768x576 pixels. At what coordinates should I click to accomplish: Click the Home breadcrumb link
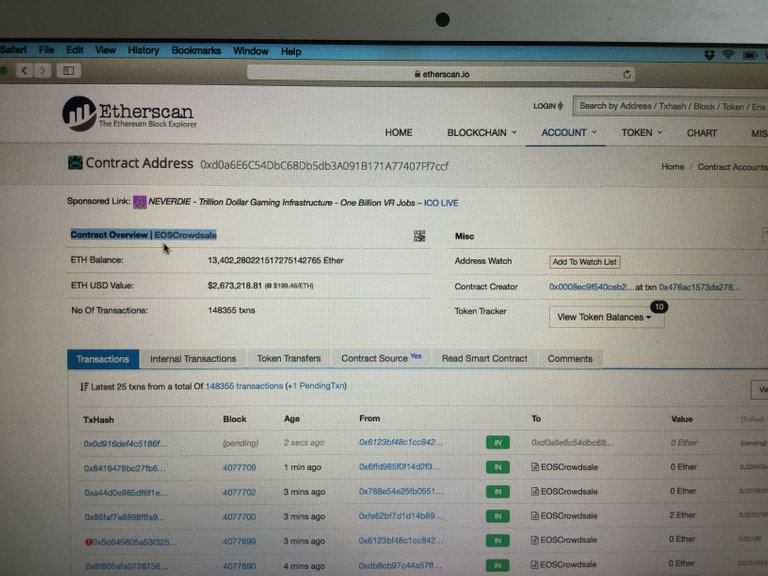[x=672, y=167]
